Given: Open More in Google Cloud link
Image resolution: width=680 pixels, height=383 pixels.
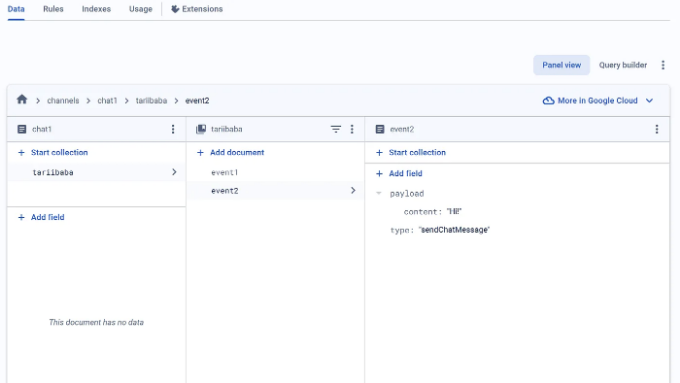Looking at the screenshot, I should pyautogui.click(x=598, y=101).
